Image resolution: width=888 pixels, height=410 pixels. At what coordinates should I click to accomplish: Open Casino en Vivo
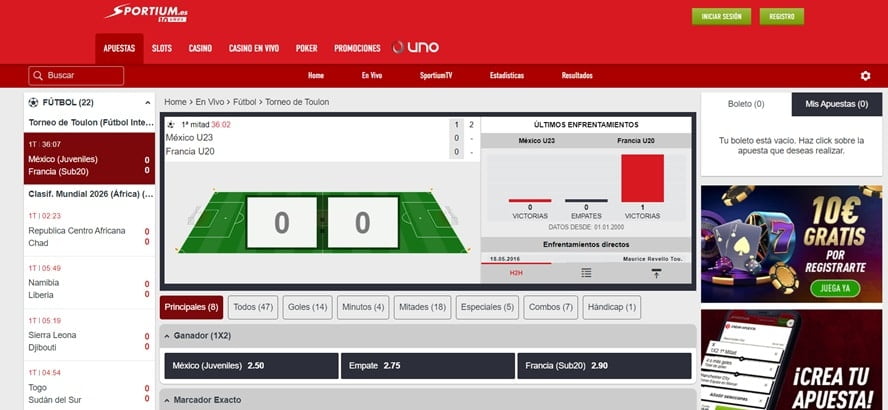tap(254, 48)
